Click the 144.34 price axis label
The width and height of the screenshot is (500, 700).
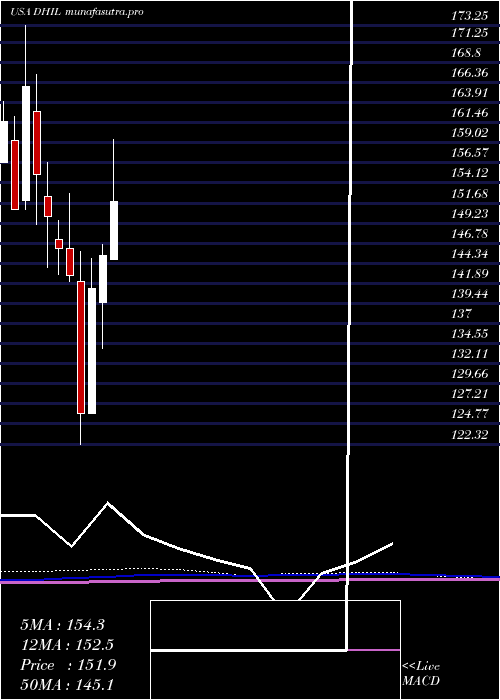(470, 253)
